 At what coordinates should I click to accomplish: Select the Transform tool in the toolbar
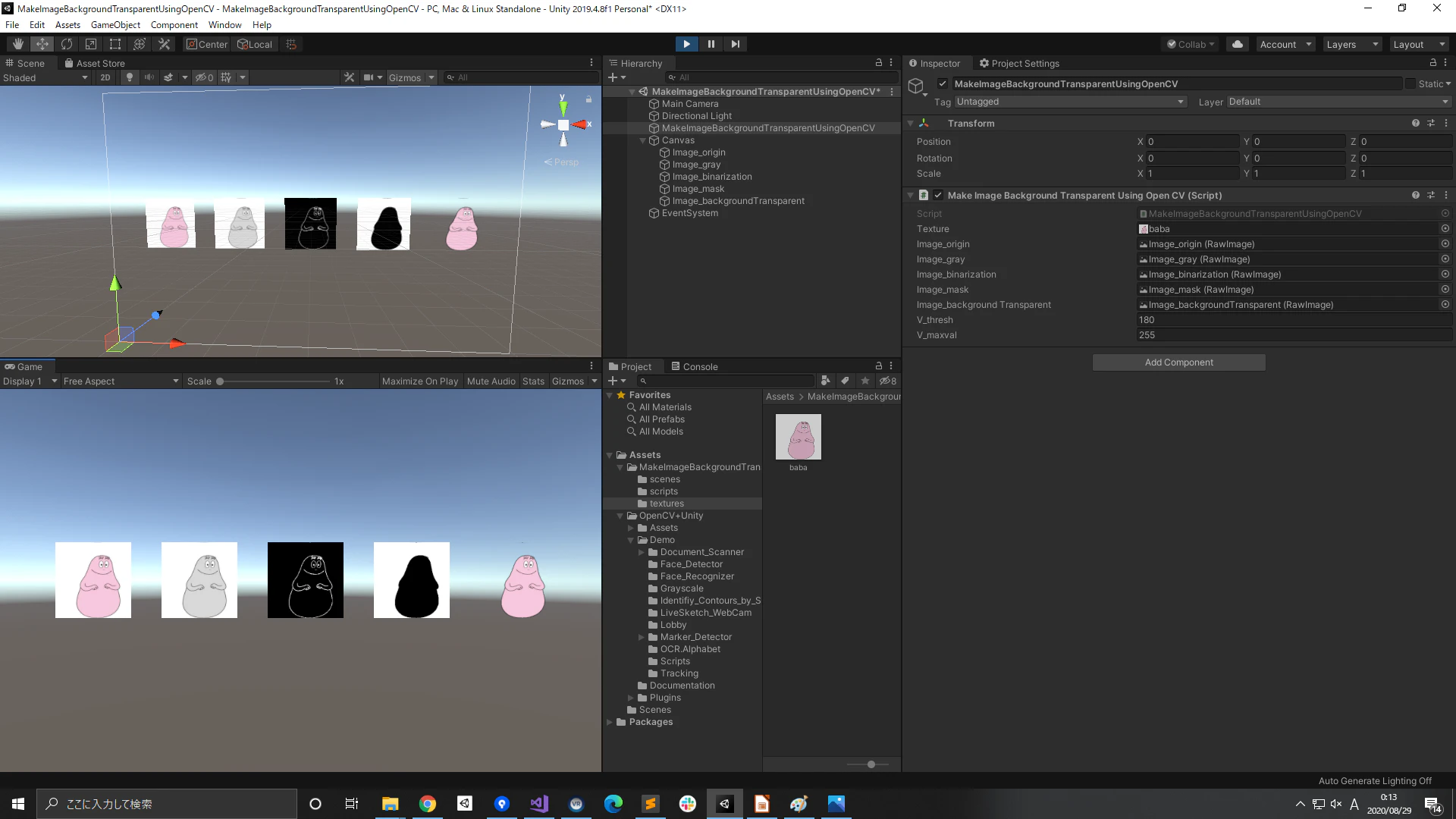click(140, 44)
